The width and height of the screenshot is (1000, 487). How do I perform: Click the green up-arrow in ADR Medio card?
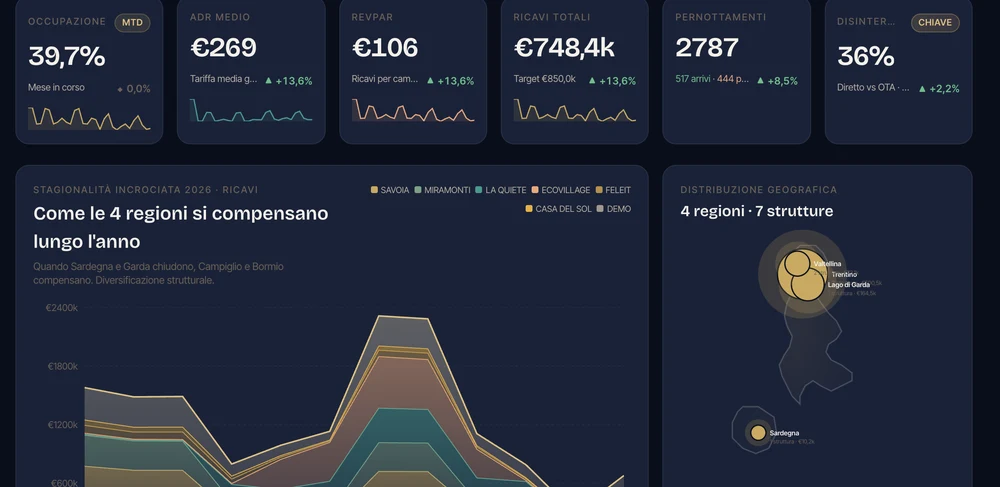pyautogui.click(x=268, y=81)
